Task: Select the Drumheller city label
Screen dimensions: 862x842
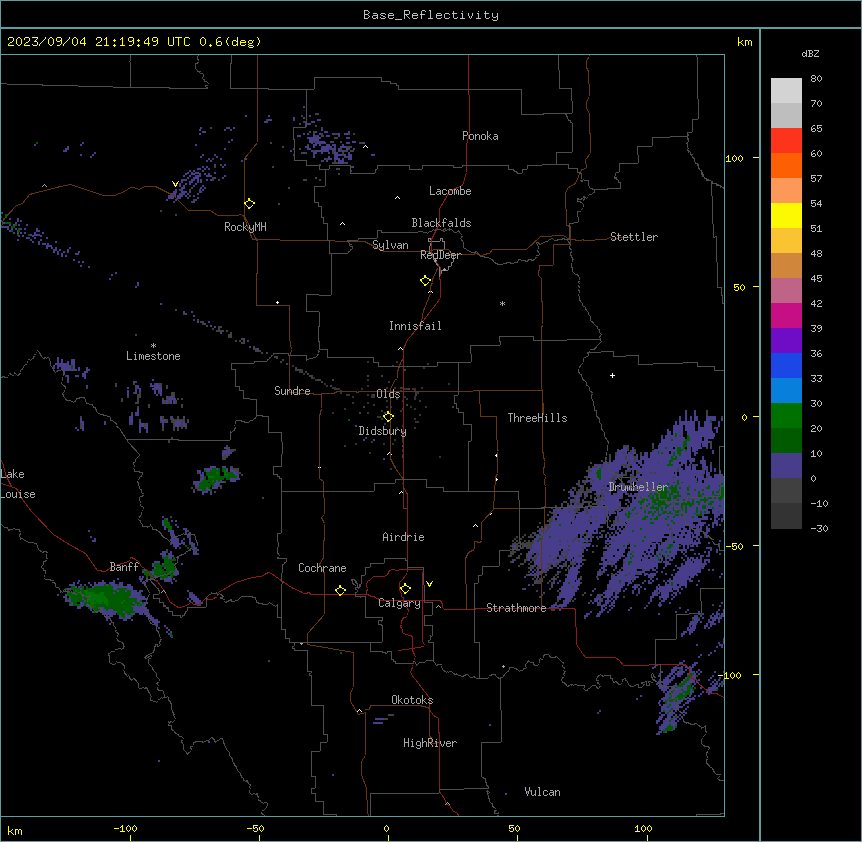Action: click(638, 487)
